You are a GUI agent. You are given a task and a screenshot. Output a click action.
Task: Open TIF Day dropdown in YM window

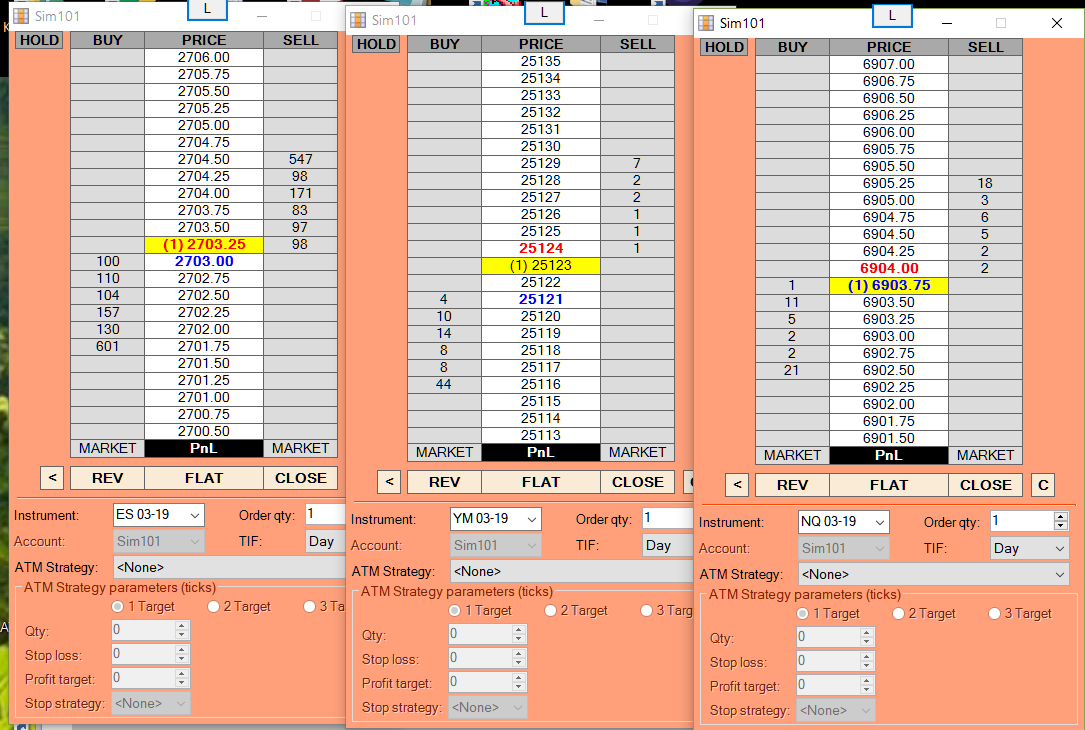click(668, 545)
